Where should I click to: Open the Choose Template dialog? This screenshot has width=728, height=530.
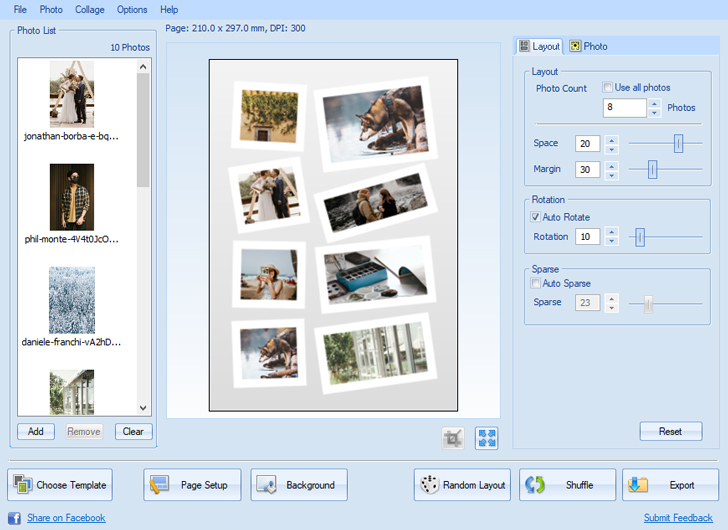(61, 485)
